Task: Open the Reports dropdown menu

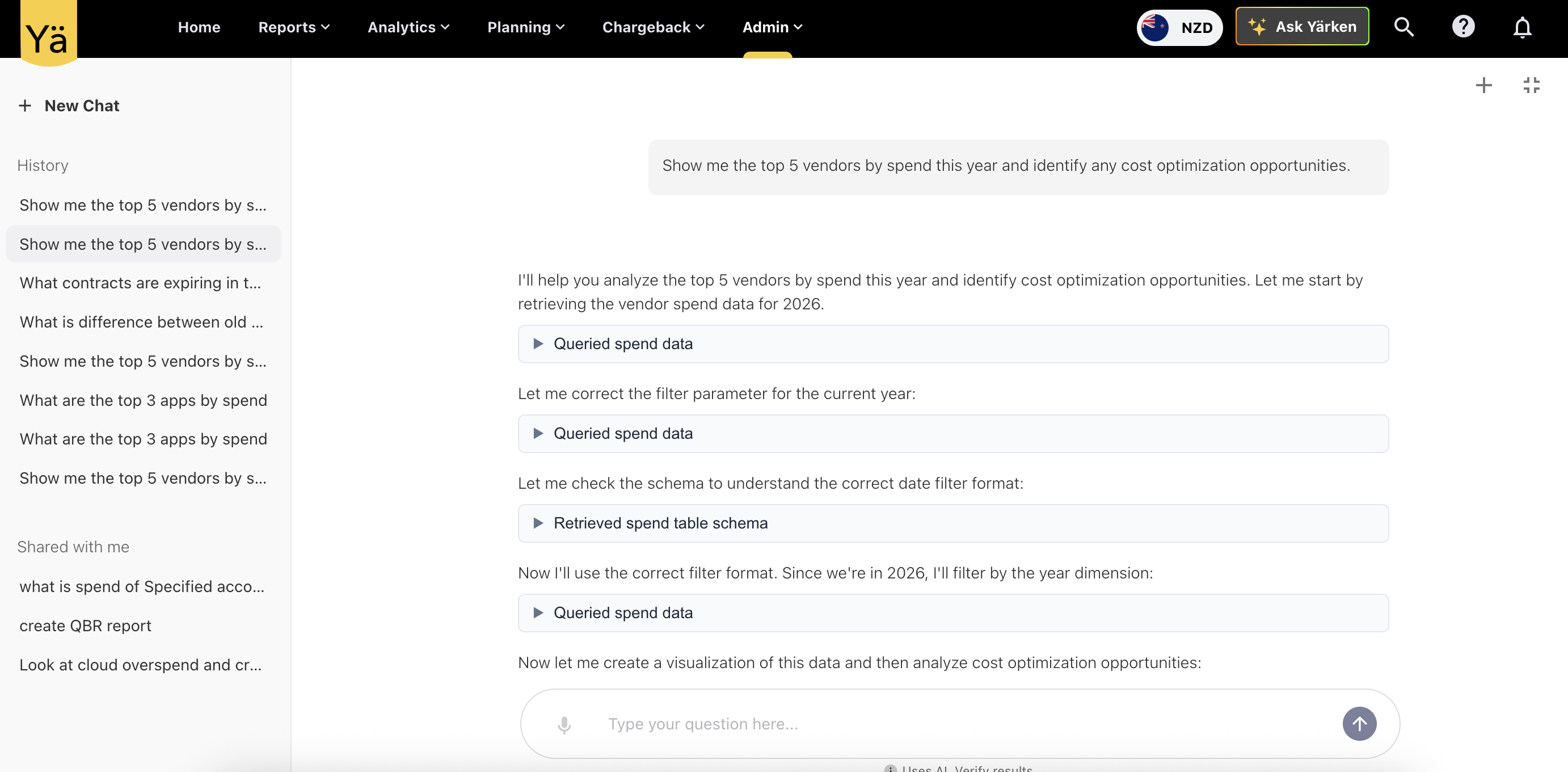Action: point(294,27)
